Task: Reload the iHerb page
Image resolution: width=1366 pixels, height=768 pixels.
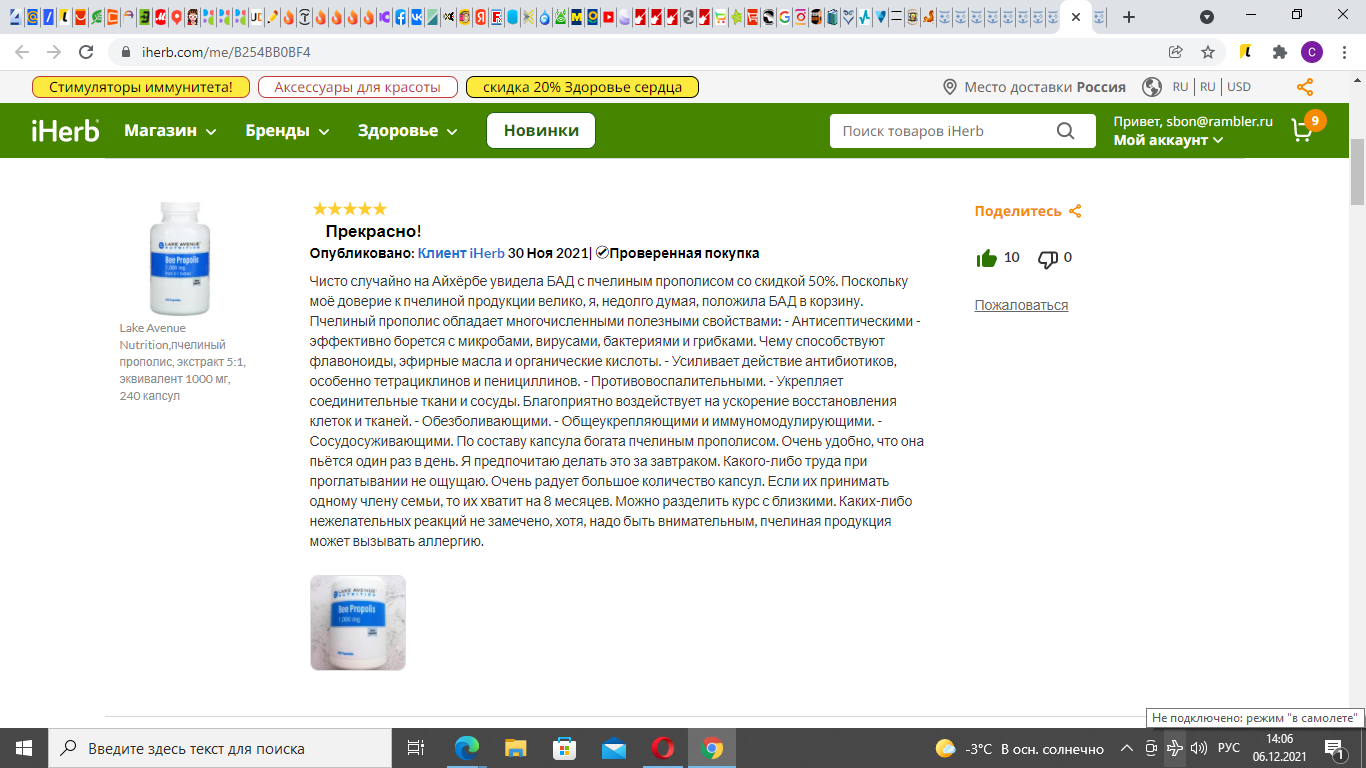Action: pos(86,52)
